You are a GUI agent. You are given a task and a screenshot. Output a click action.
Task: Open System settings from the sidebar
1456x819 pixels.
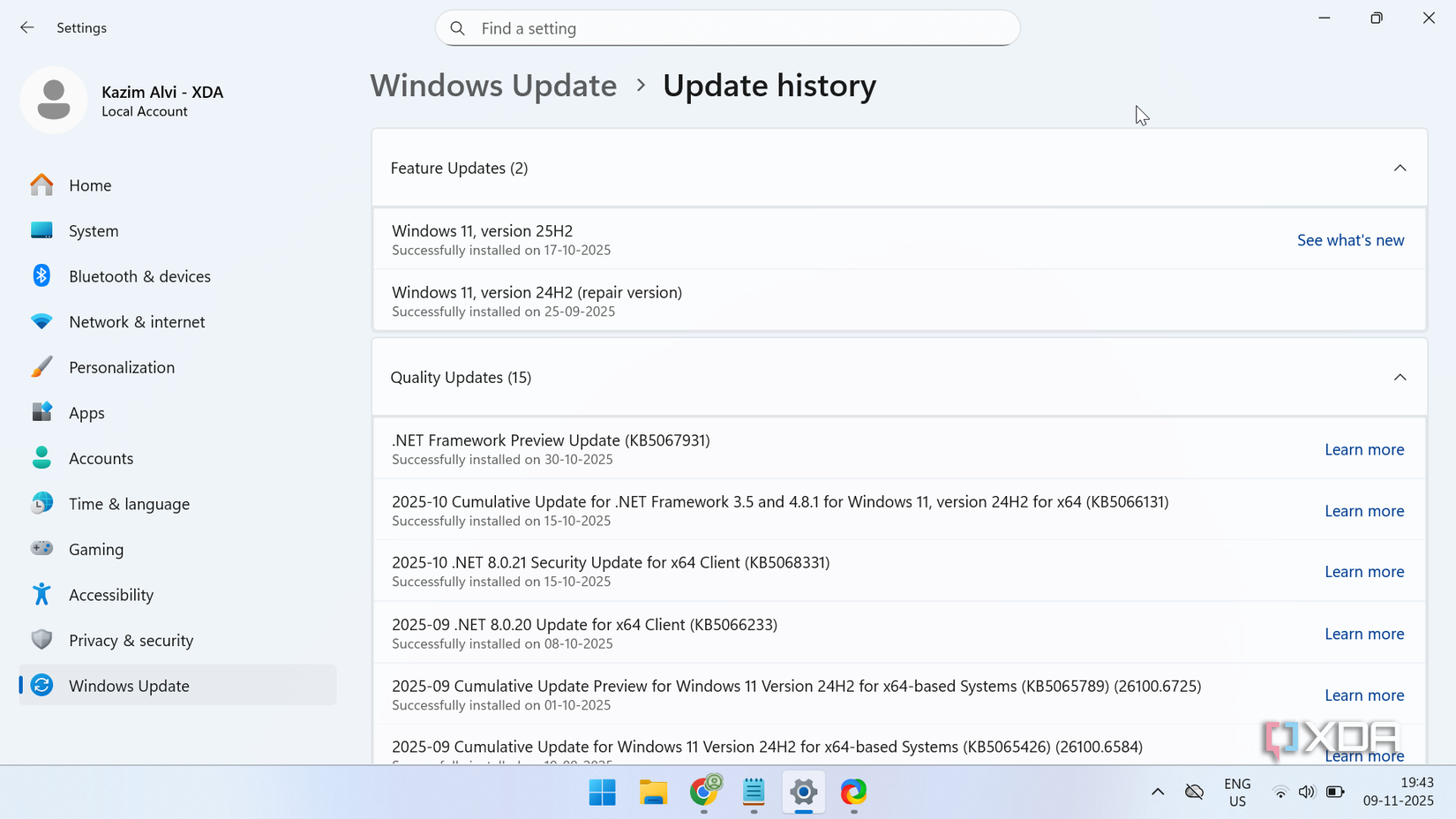click(x=93, y=230)
